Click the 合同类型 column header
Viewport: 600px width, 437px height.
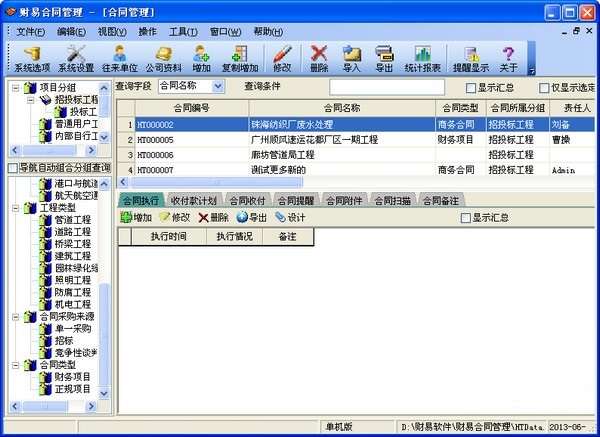461,108
